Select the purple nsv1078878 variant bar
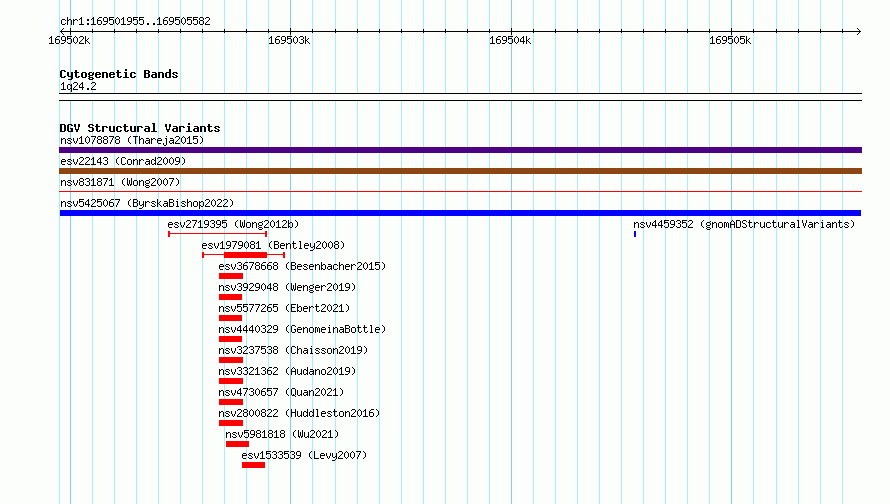 click(460, 150)
